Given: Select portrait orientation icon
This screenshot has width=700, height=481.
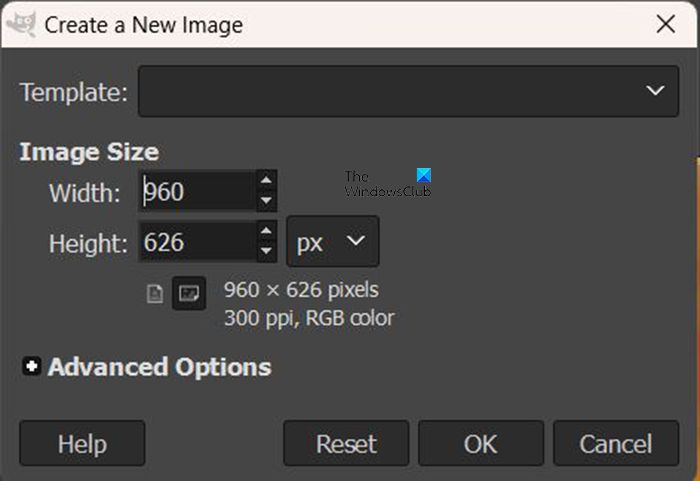Looking at the screenshot, I should coord(155,294).
